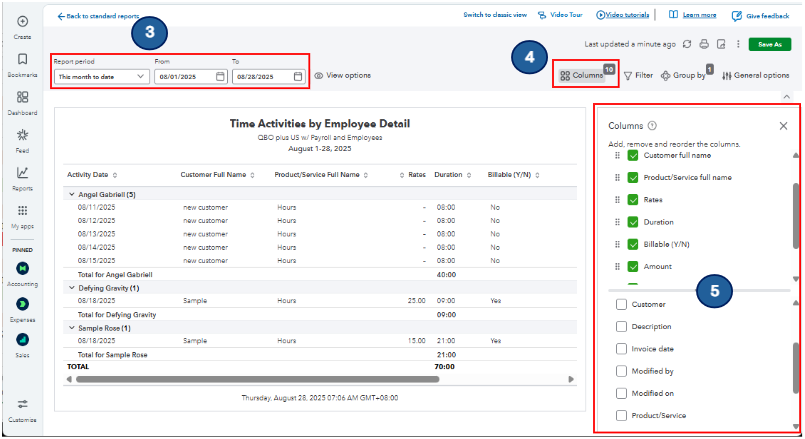Collapse the Angel Gabriell group

[x=70, y=194]
